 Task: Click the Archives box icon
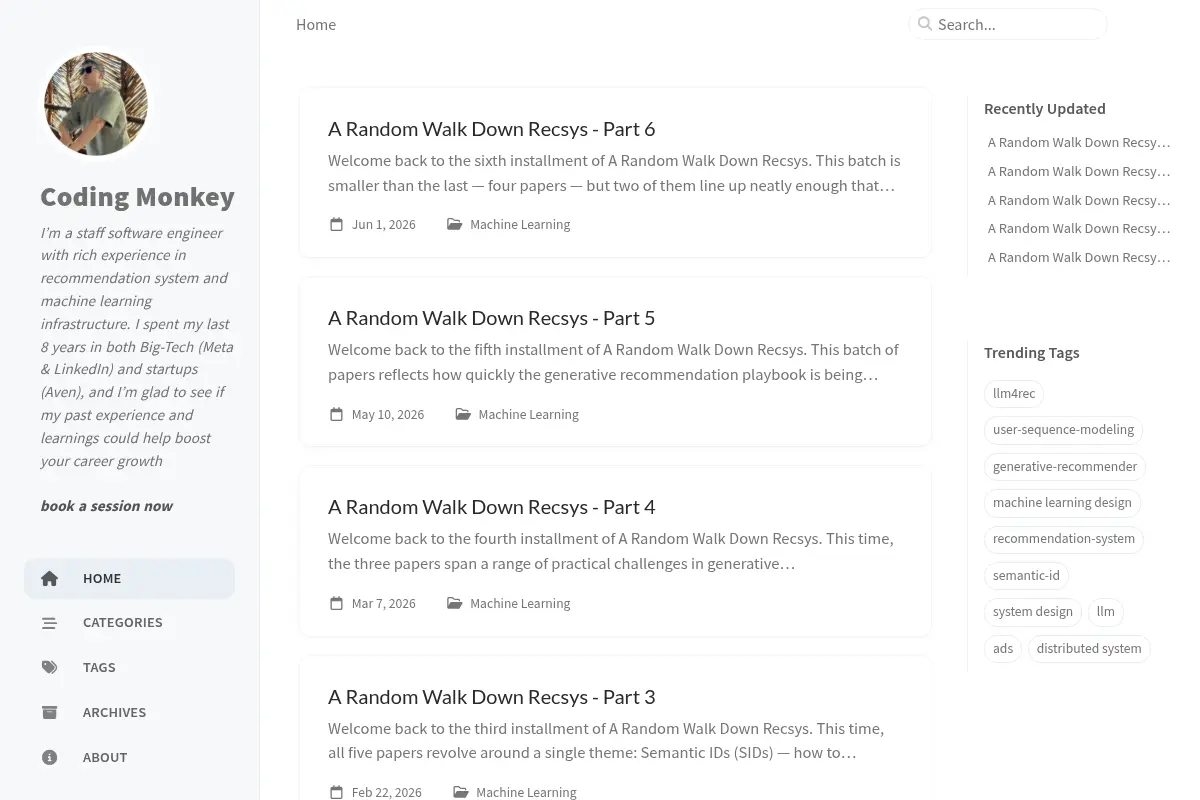[49, 712]
